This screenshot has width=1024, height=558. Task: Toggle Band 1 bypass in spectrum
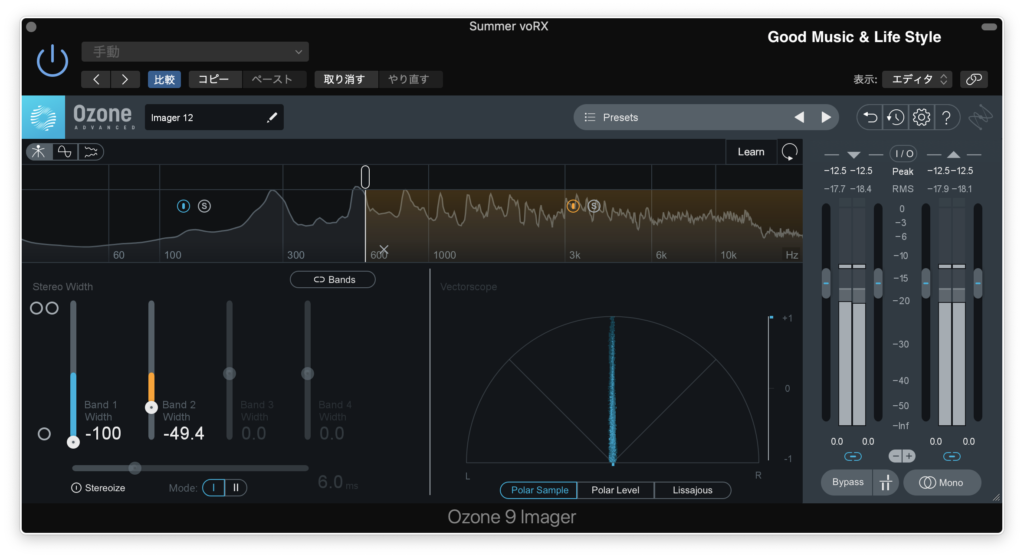184,206
